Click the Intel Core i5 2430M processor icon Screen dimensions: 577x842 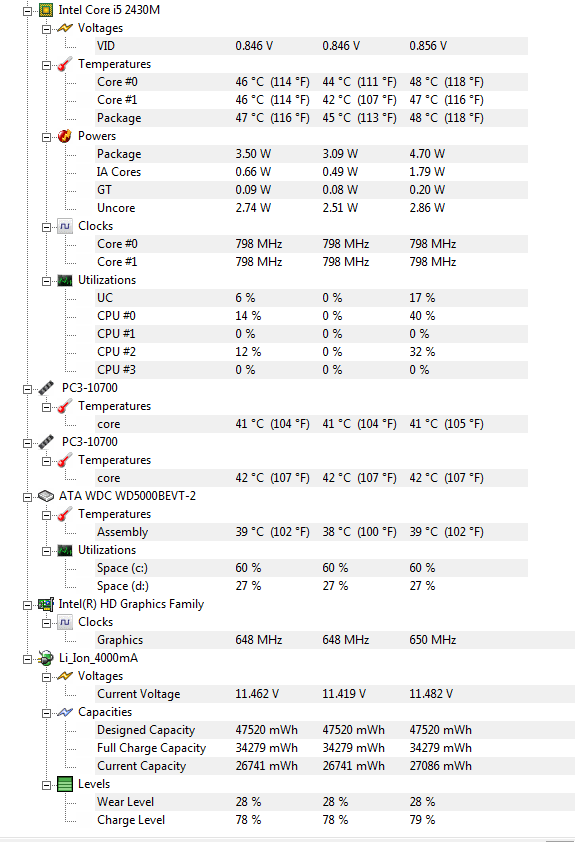click(46, 10)
